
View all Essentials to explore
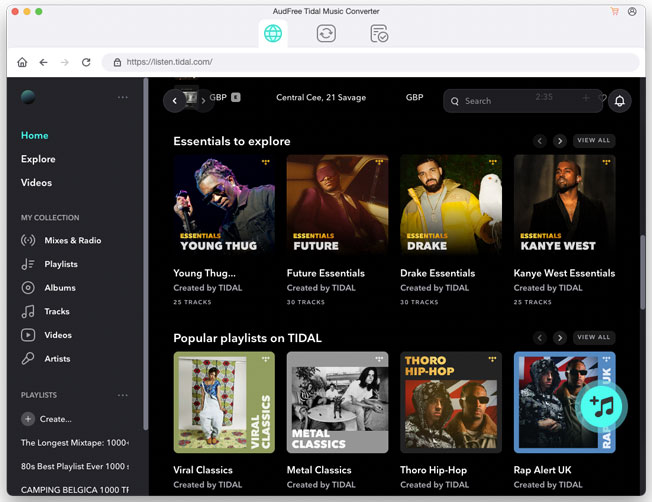pyautogui.click(x=593, y=141)
